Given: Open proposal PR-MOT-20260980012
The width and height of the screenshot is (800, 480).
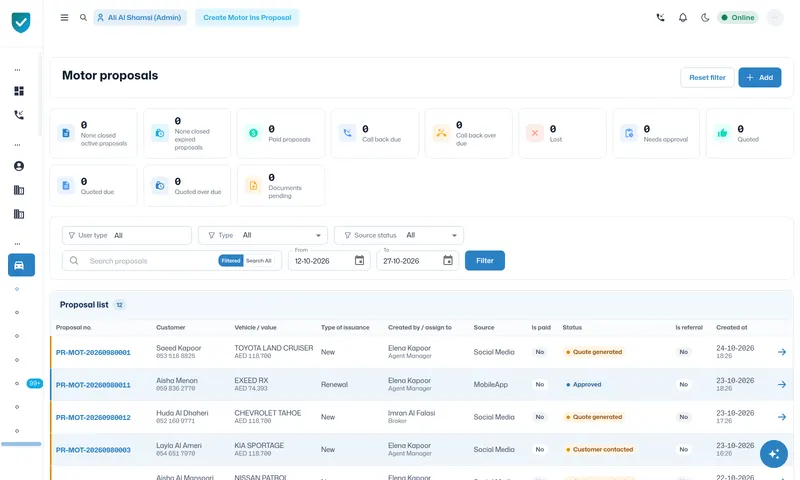Looking at the screenshot, I should pyautogui.click(x=93, y=417).
